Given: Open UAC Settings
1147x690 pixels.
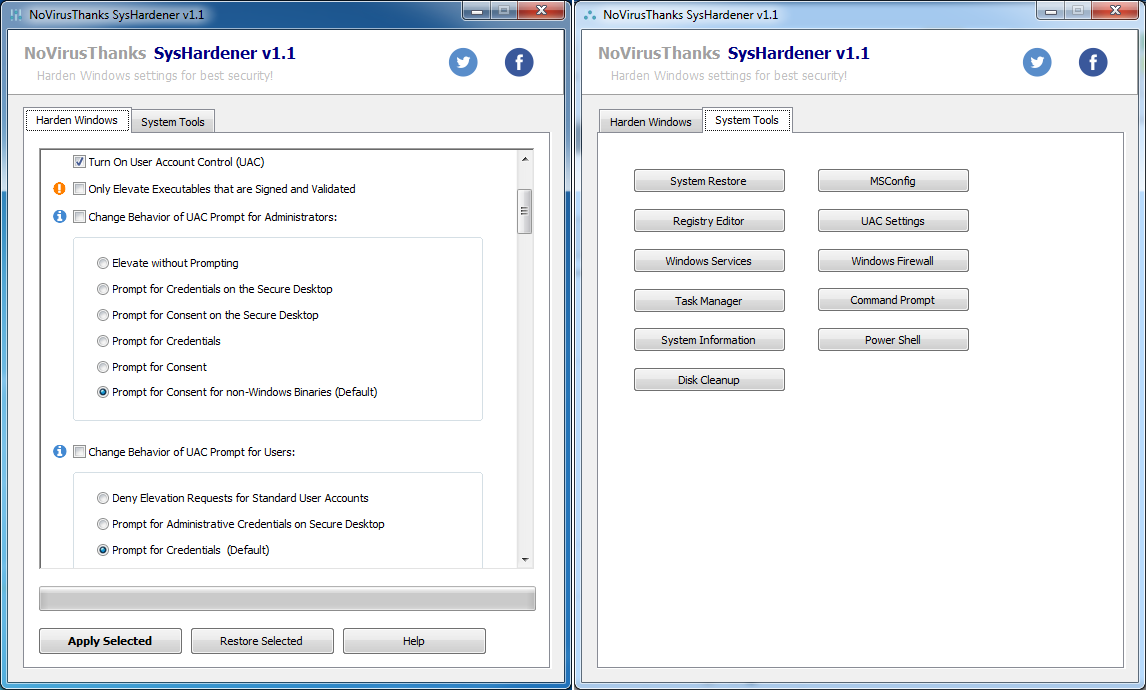Looking at the screenshot, I should click(892, 221).
